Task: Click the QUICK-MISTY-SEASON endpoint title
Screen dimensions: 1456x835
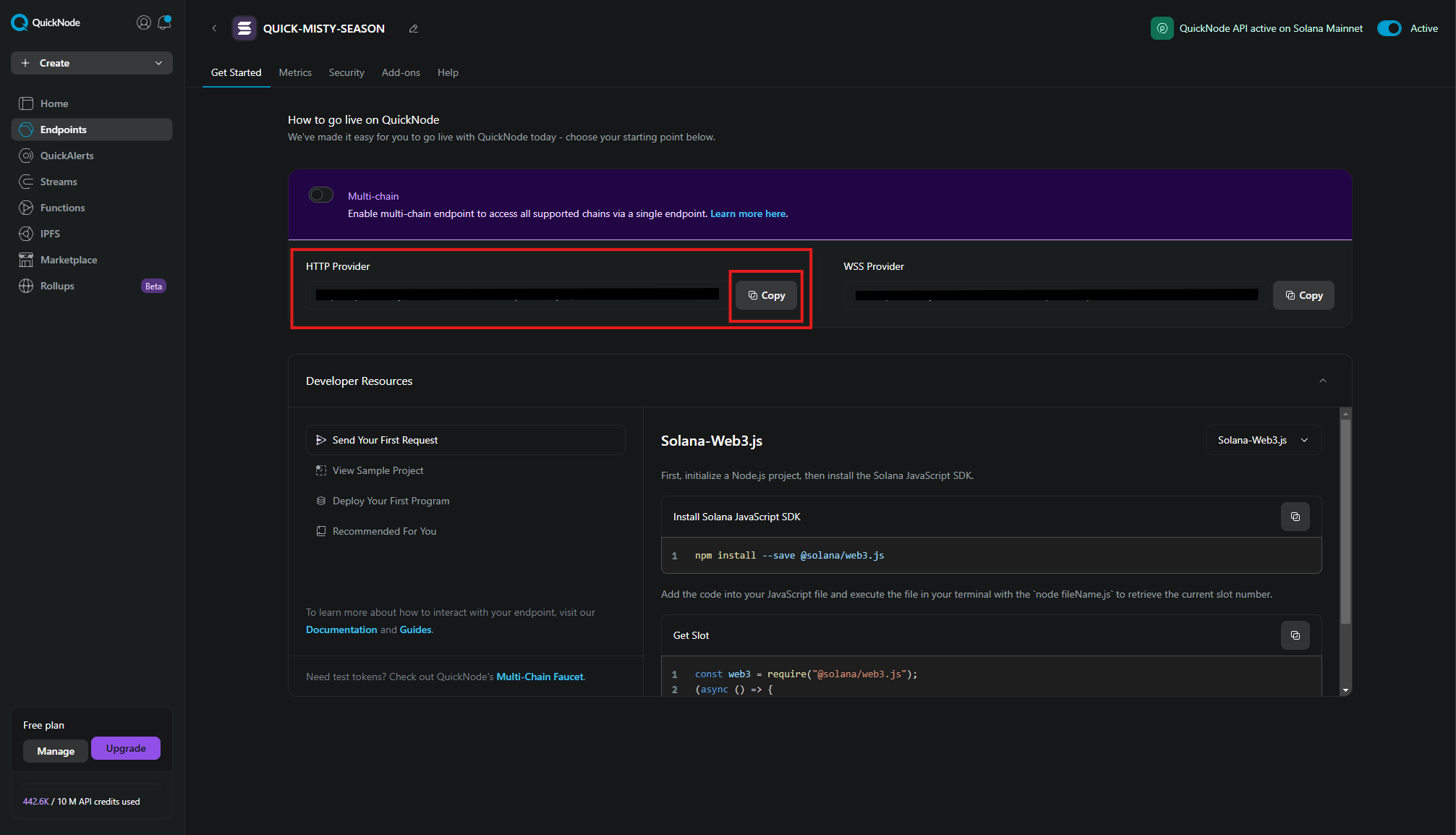Action: coord(324,28)
